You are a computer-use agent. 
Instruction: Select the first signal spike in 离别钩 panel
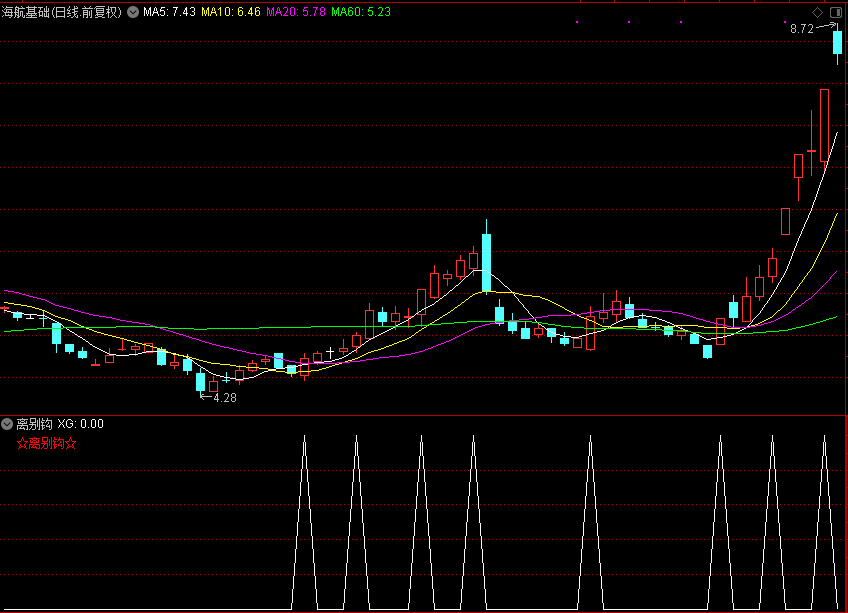point(303,520)
